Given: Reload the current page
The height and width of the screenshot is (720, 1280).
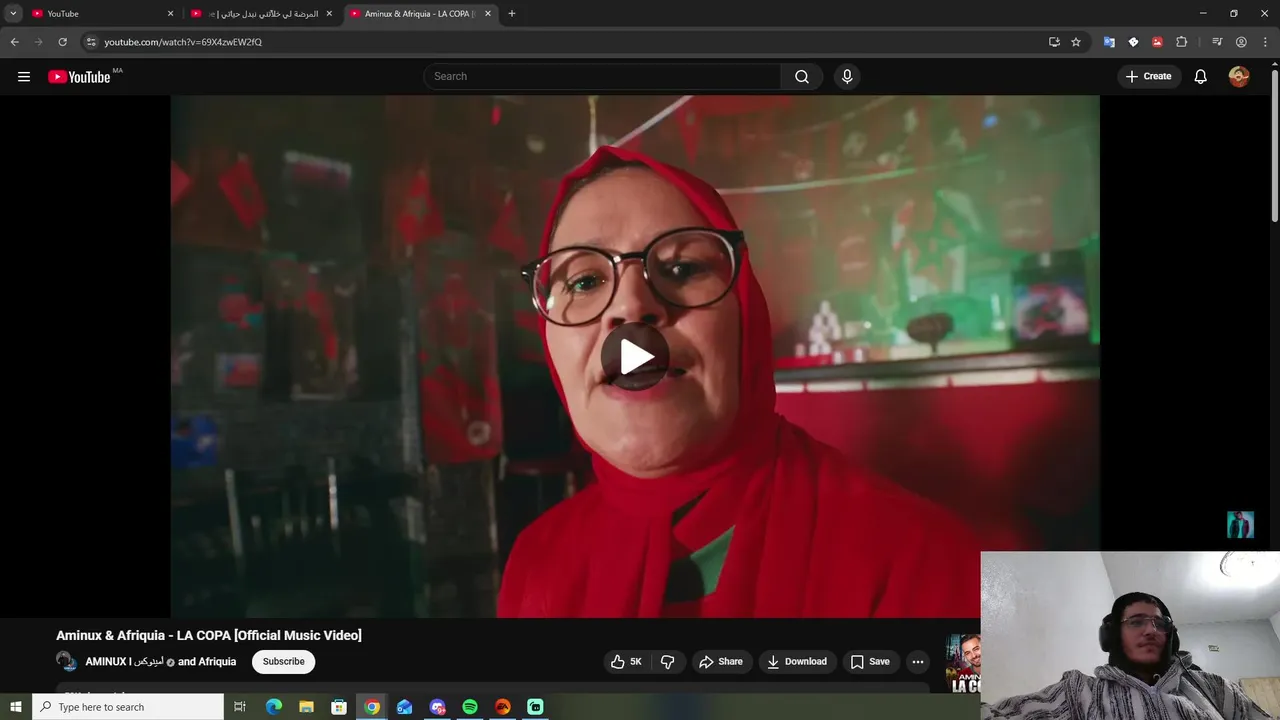Looking at the screenshot, I should pyautogui.click(x=62, y=42).
